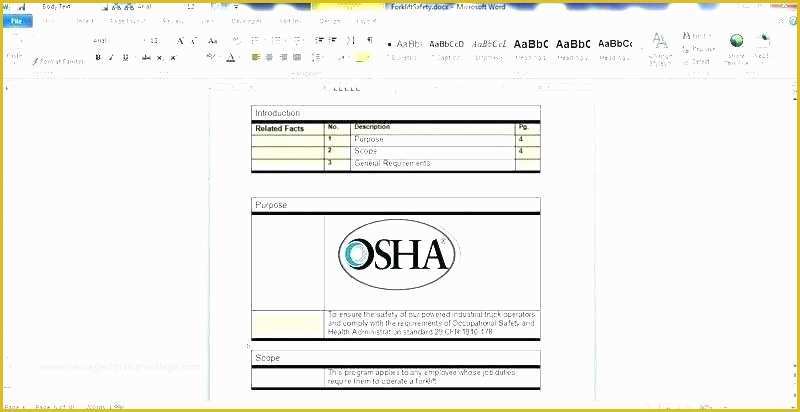This screenshot has height=412, width=800.
Task: Align text left
Action: [x=256, y=57]
